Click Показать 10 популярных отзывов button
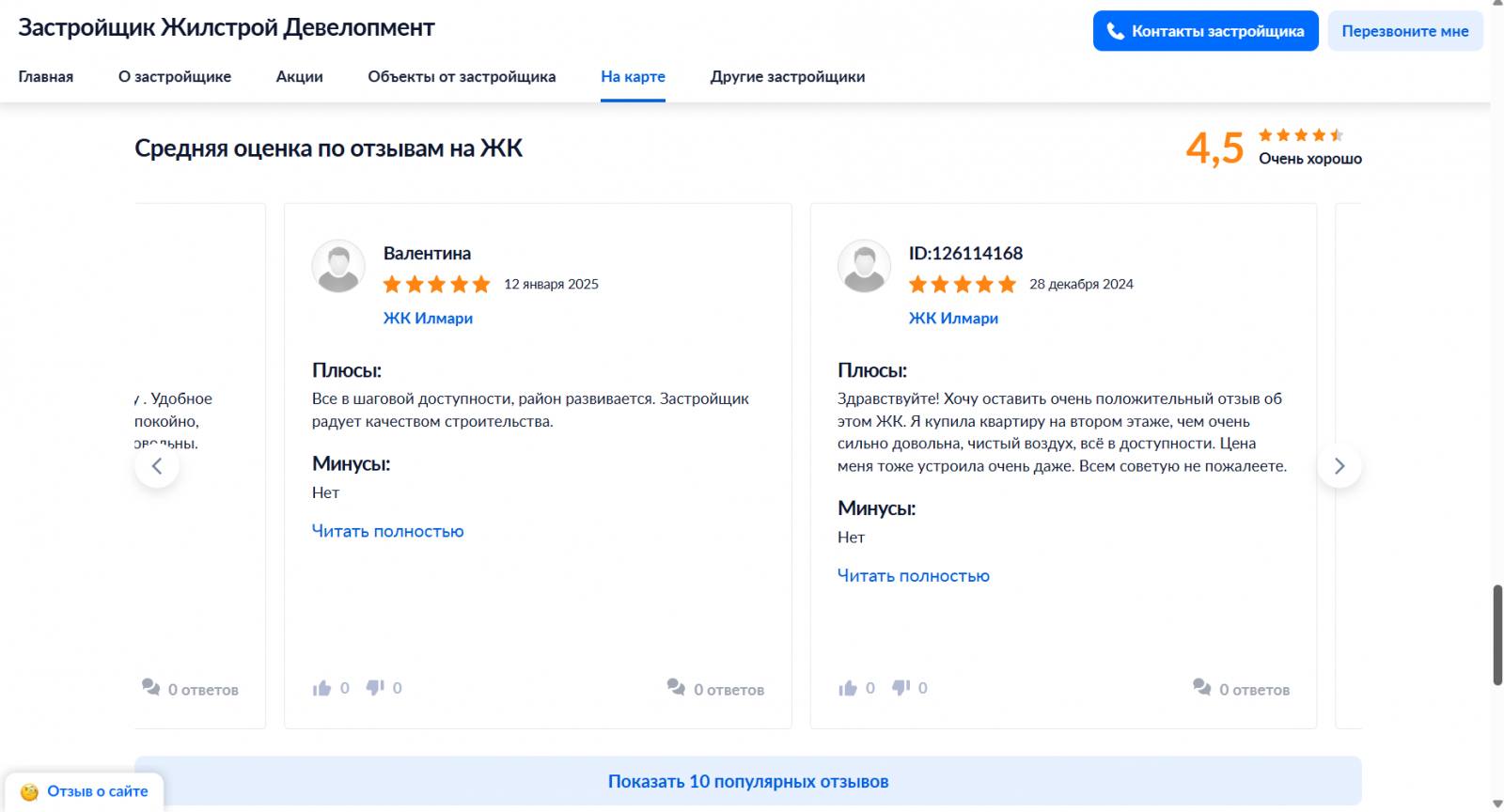Viewport: 1504px width, 812px height. click(x=748, y=781)
